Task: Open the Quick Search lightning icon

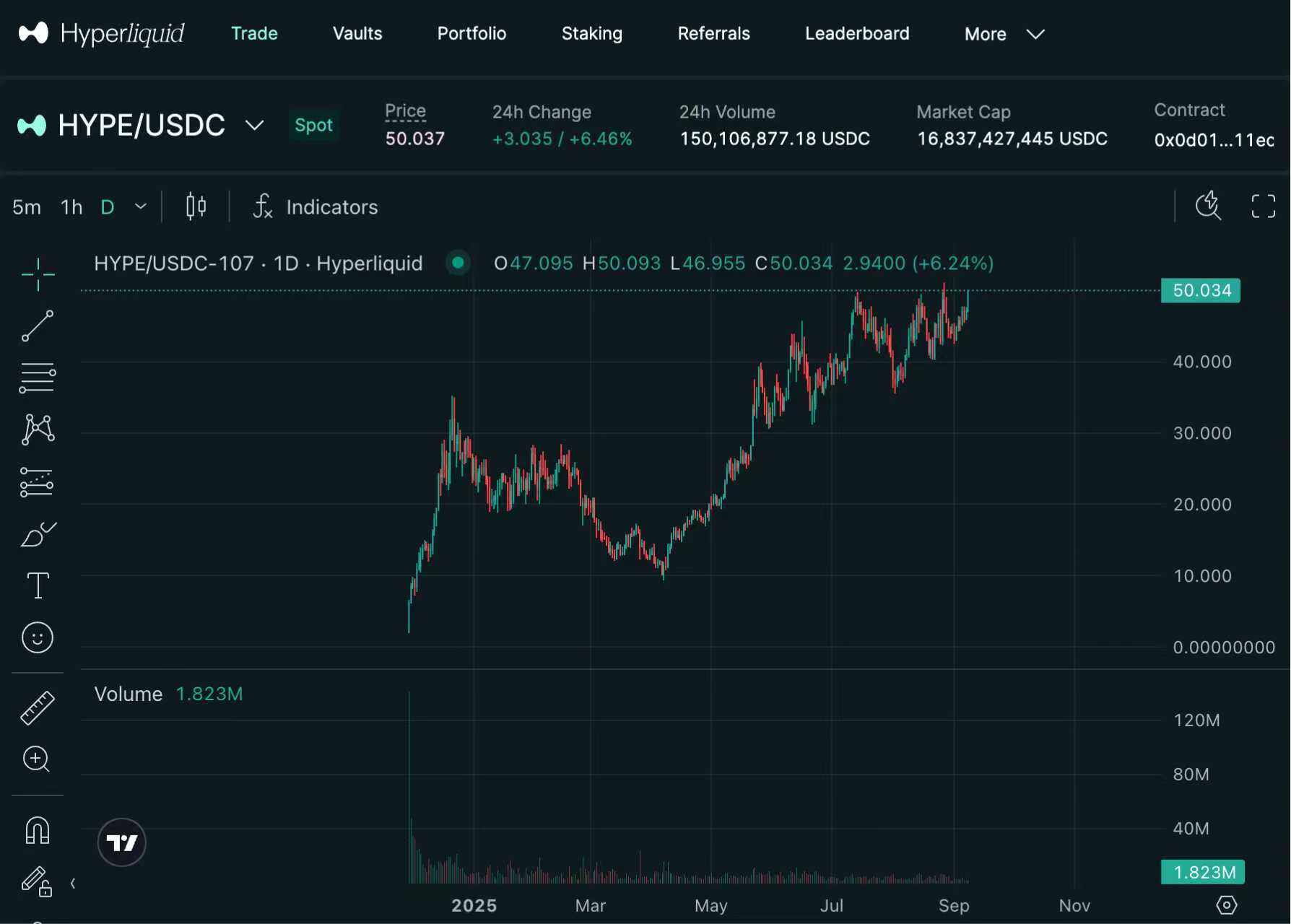Action: tap(1208, 206)
